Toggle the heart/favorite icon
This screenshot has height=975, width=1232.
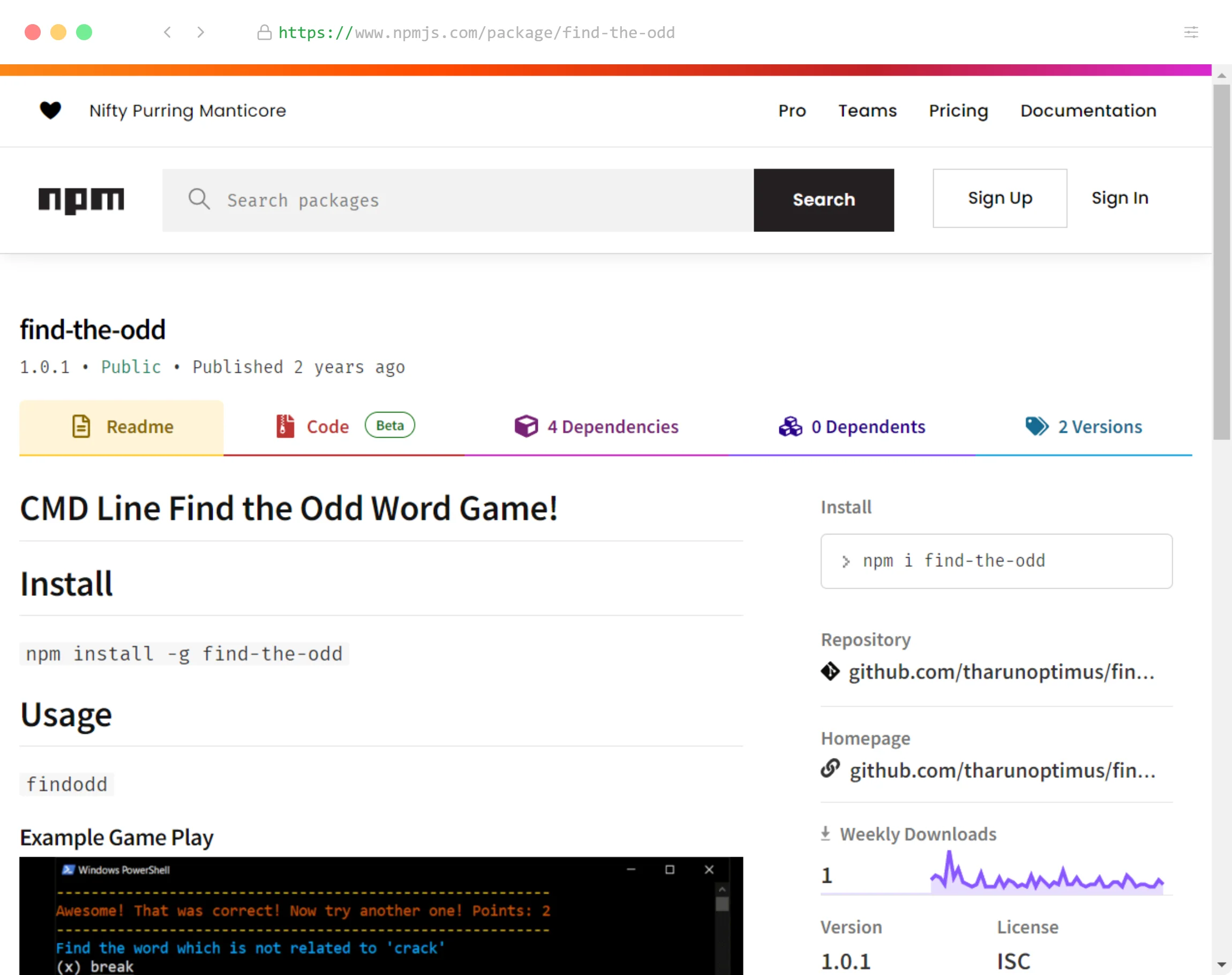pyautogui.click(x=50, y=111)
